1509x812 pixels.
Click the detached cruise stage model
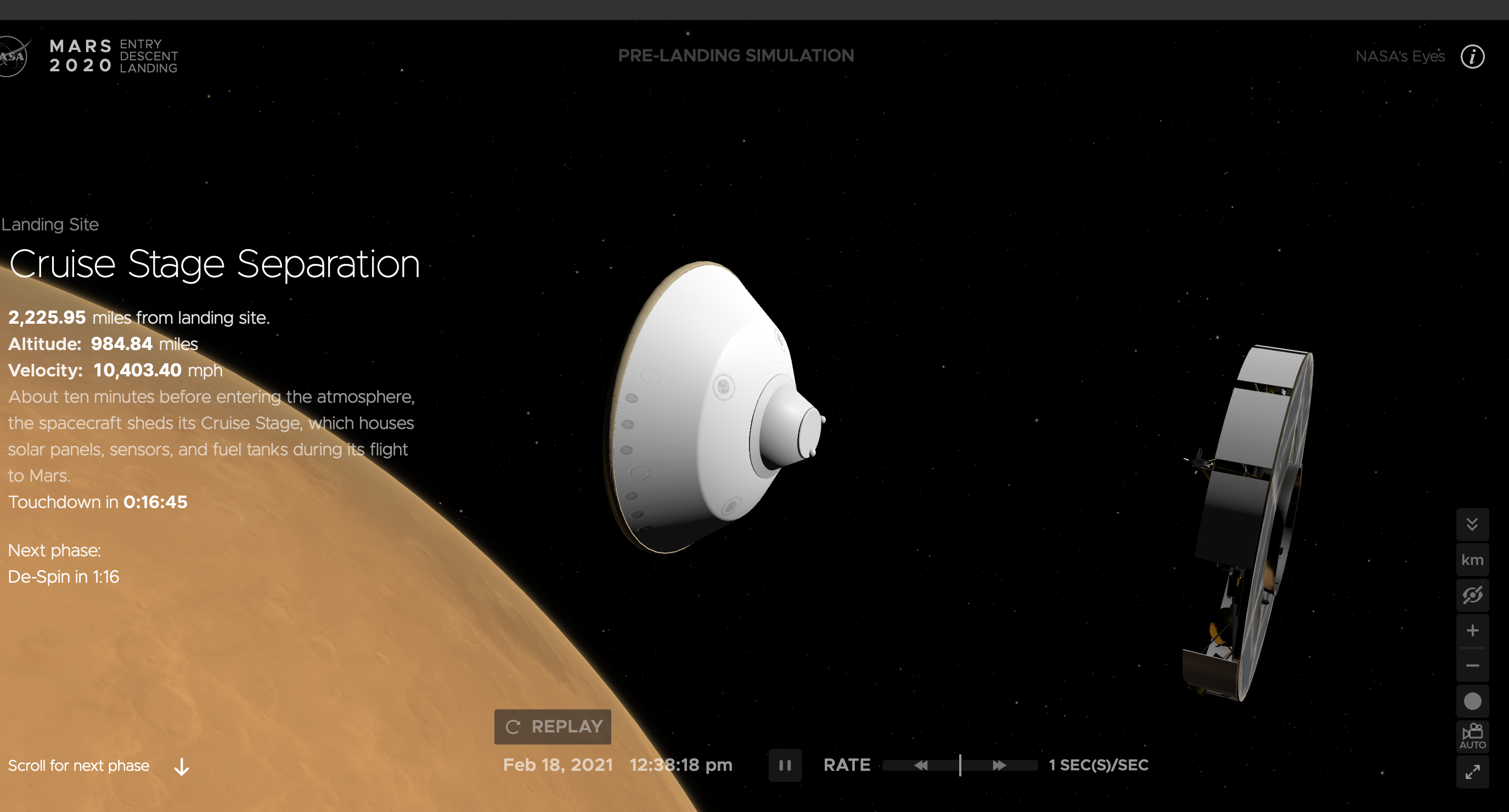pyautogui.click(x=1248, y=525)
